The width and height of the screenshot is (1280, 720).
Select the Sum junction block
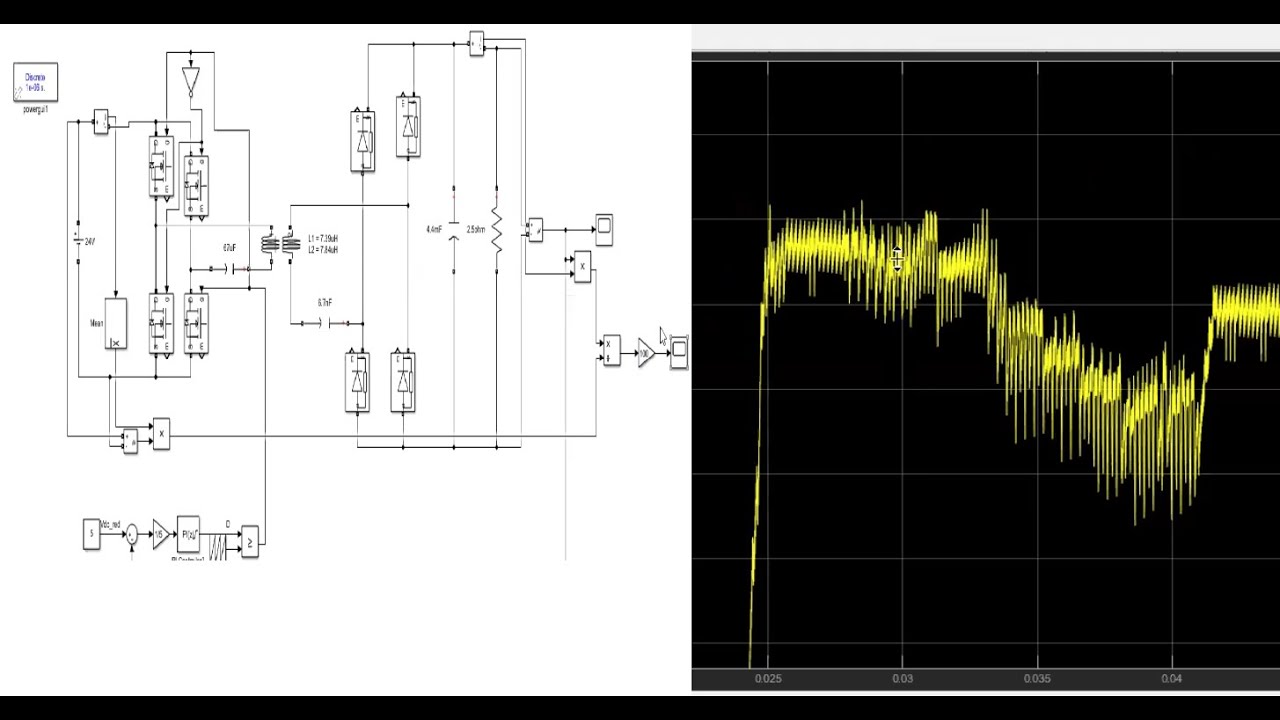coord(131,535)
